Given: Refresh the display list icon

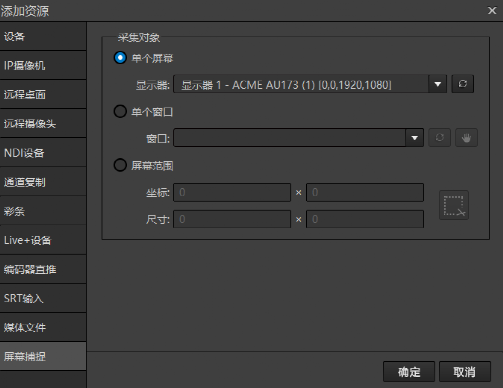Looking at the screenshot, I should pyautogui.click(x=462, y=84).
